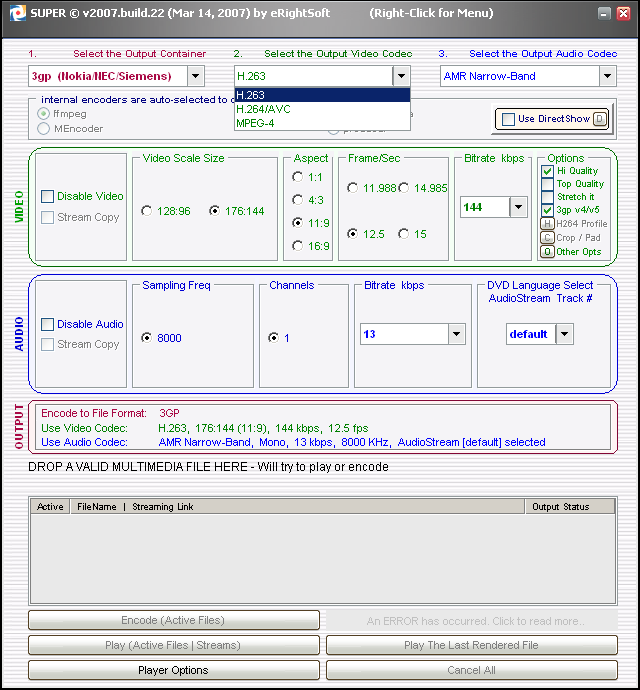
Task: Close the SUPER window
Action: pyautogui.click(x=623, y=14)
